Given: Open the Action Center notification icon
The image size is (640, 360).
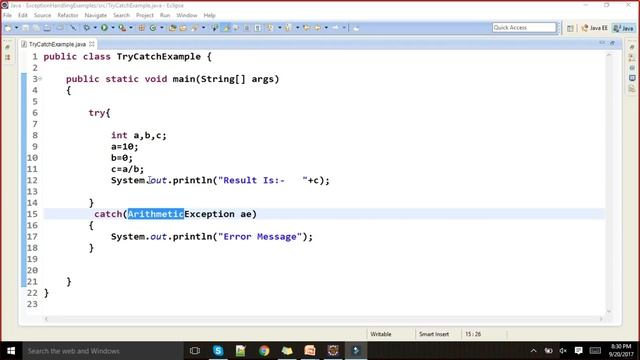Looking at the screenshot, I should pos(578,351).
